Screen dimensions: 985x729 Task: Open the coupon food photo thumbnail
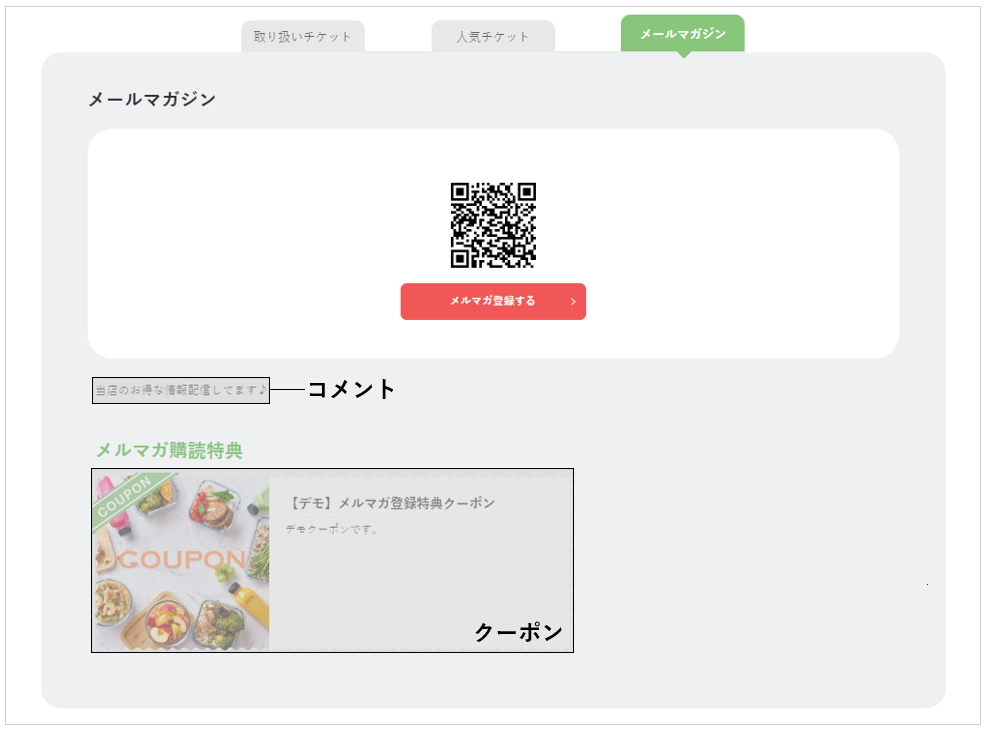coord(182,561)
